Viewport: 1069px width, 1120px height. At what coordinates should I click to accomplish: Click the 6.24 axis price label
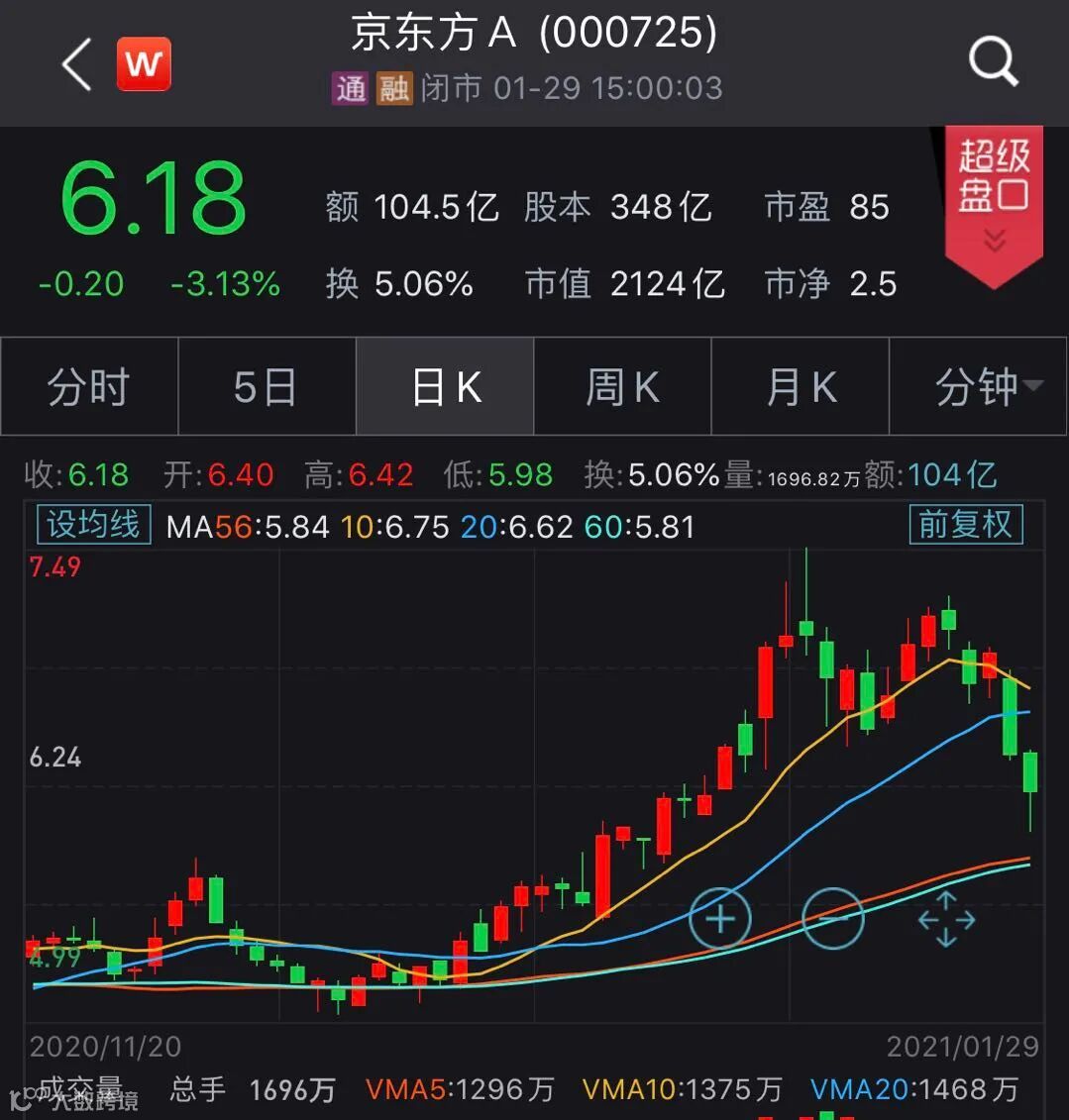tap(55, 758)
